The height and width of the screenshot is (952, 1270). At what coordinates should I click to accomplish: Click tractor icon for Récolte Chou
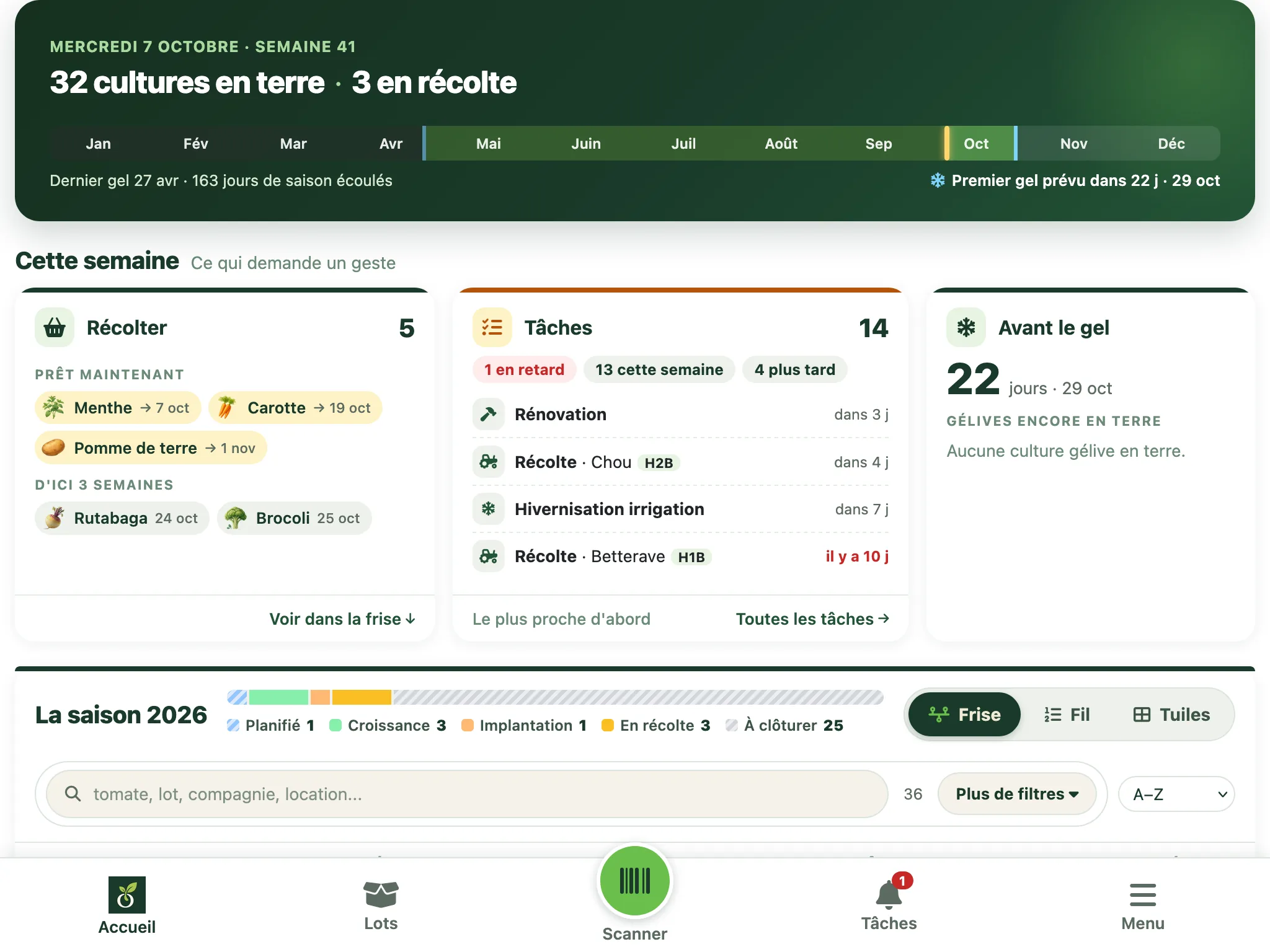(489, 462)
